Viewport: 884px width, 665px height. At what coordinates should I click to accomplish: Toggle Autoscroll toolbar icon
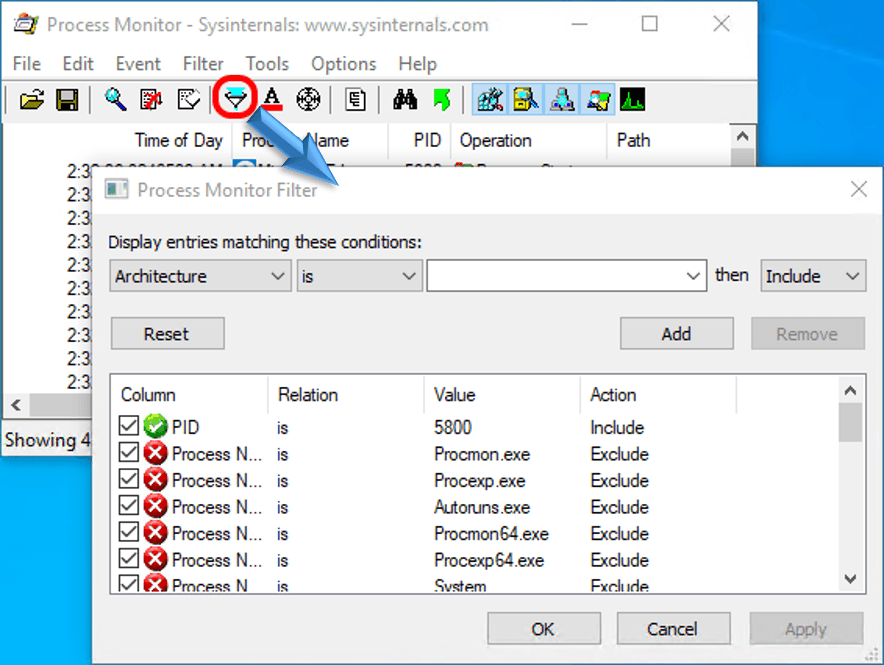[x=151, y=100]
